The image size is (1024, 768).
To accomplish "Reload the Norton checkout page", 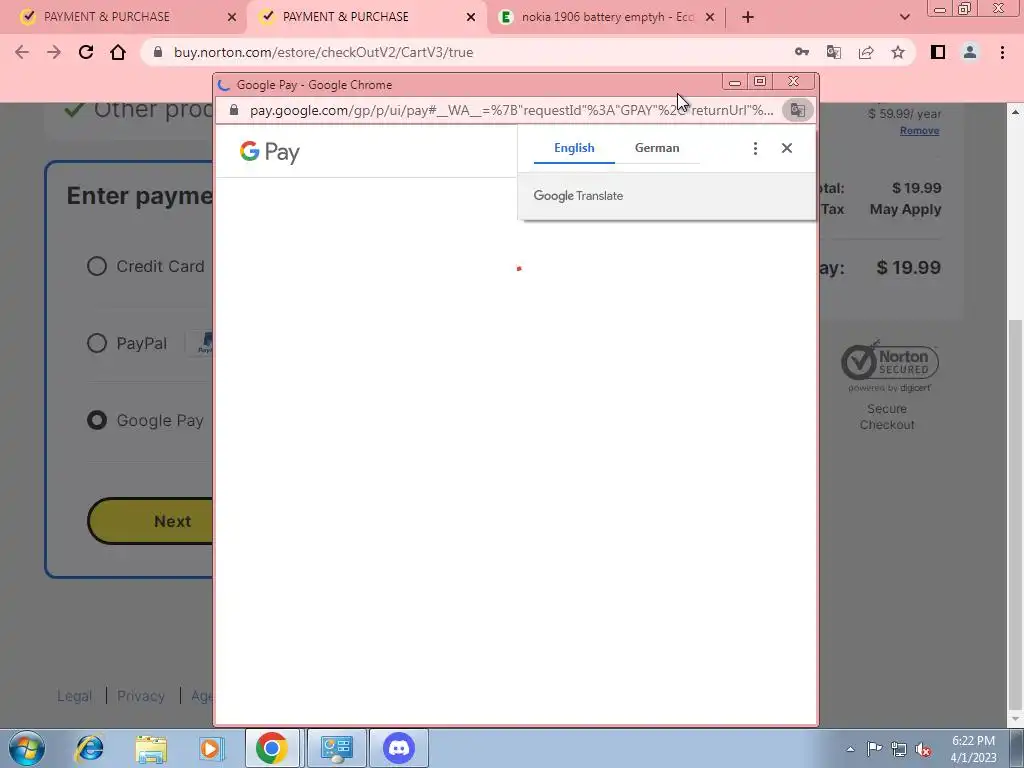I will click(x=86, y=52).
